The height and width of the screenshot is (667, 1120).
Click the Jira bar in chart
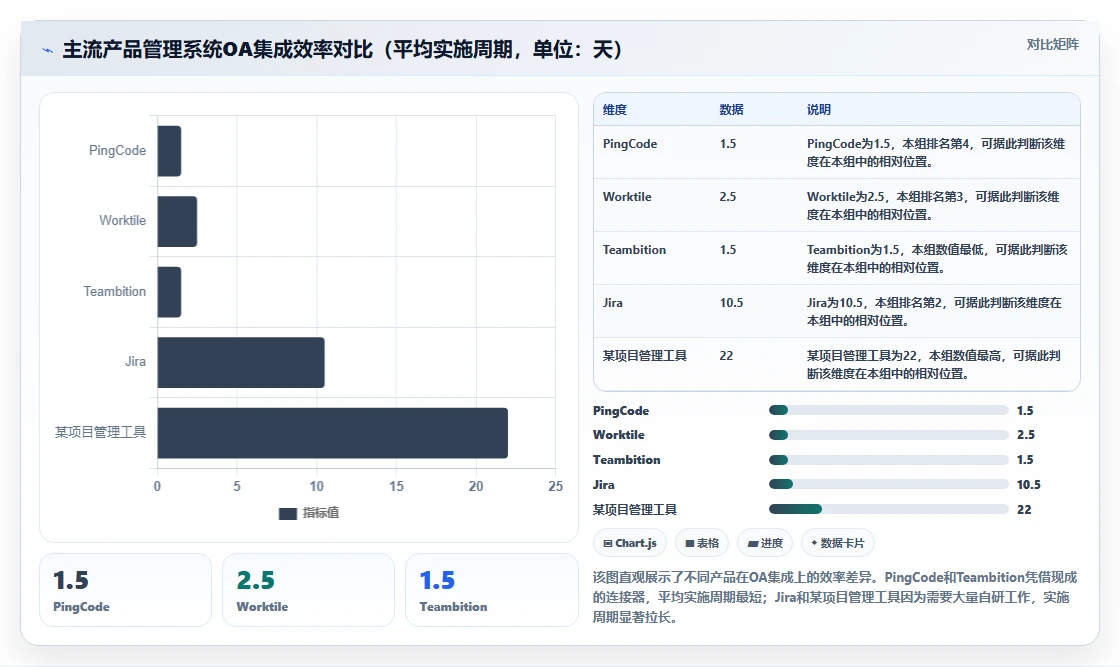click(241, 362)
